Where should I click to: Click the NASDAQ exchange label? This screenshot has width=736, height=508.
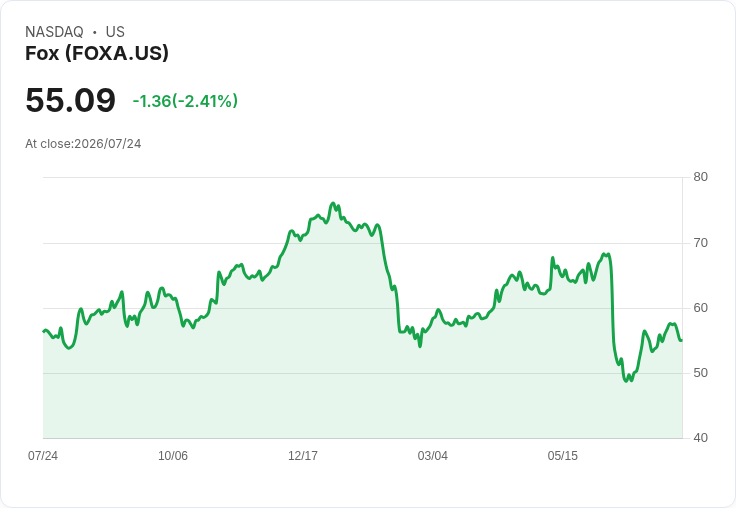(x=54, y=31)
